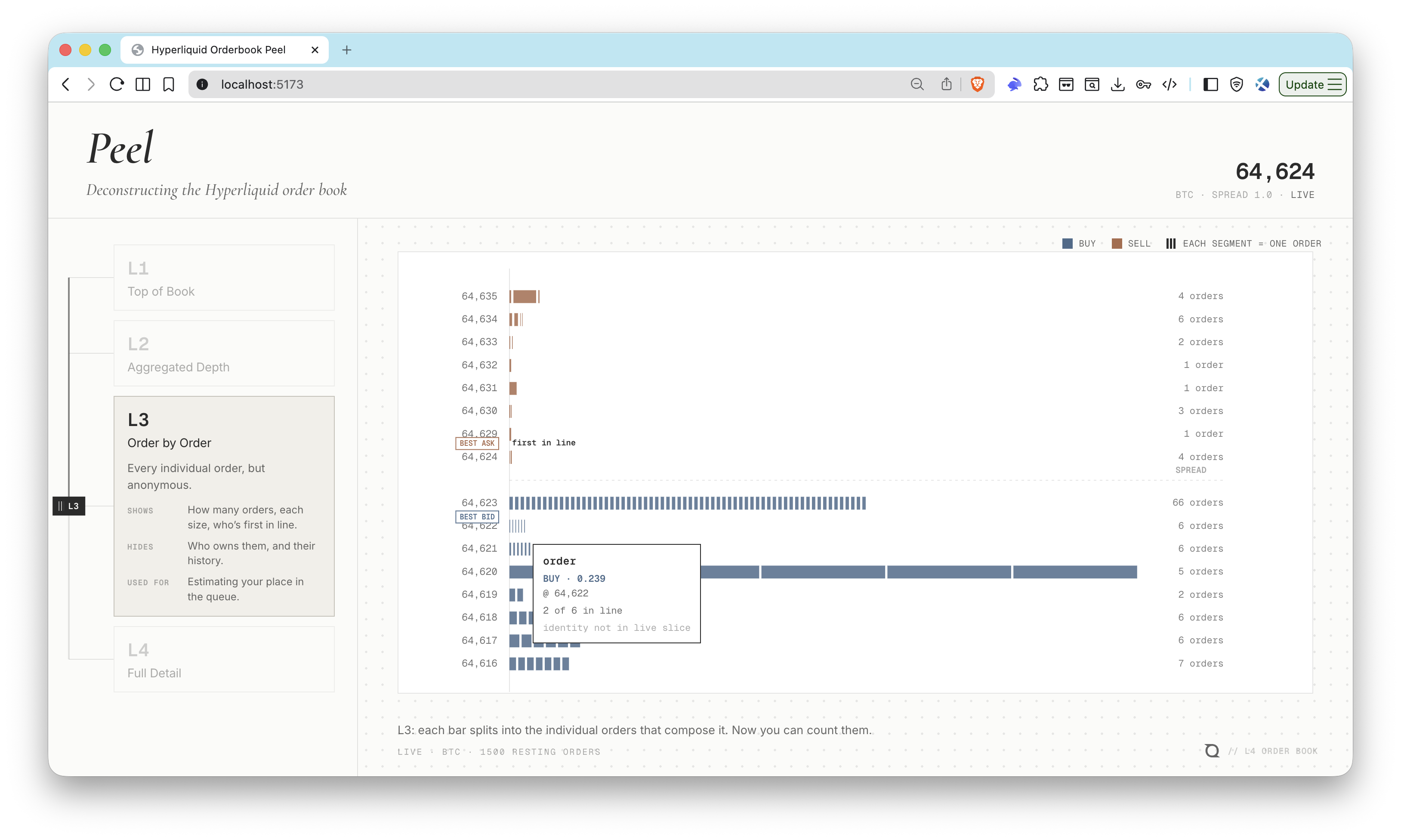Click the BEST ASK tag
The width and height of the screenshot is (1401, 840).
tap(477, 443)
